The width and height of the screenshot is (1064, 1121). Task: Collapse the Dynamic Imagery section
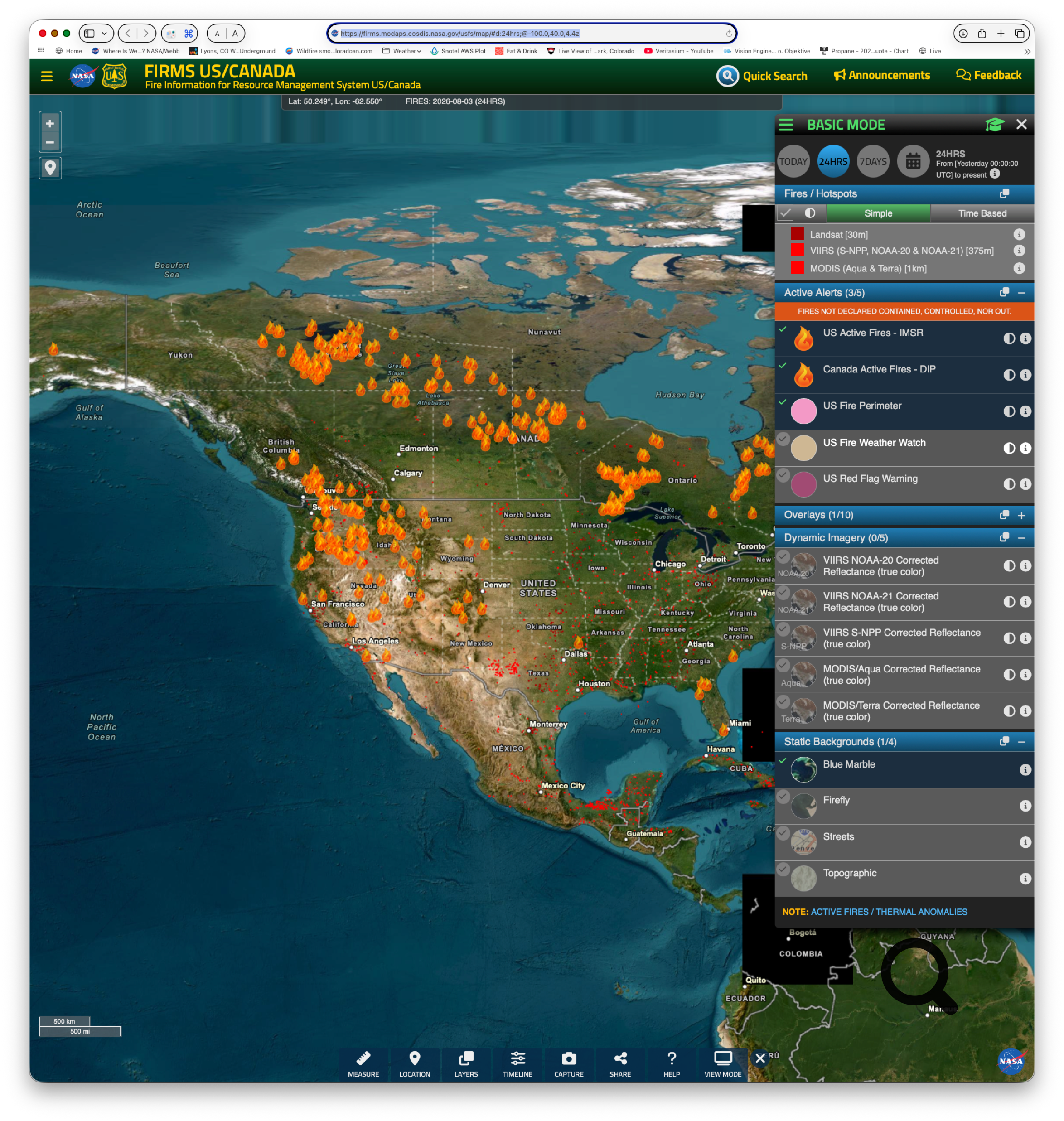coord(1021,537)
